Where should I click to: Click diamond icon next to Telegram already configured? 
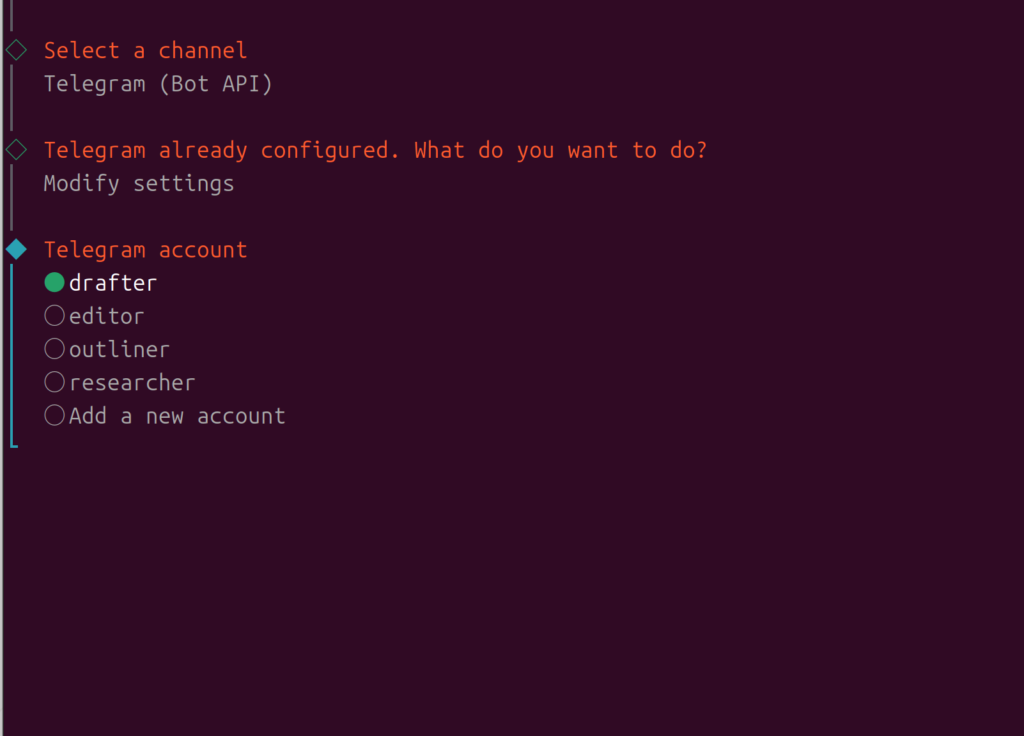coord(16,149)
